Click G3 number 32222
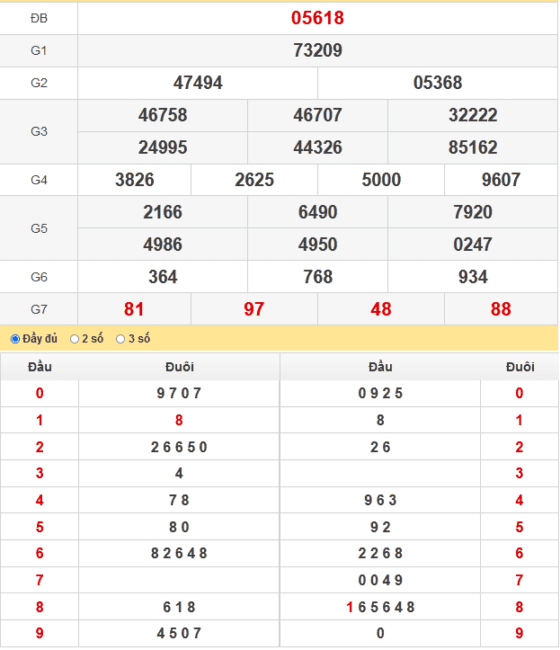Screen dimensions: 560x650 473,115
